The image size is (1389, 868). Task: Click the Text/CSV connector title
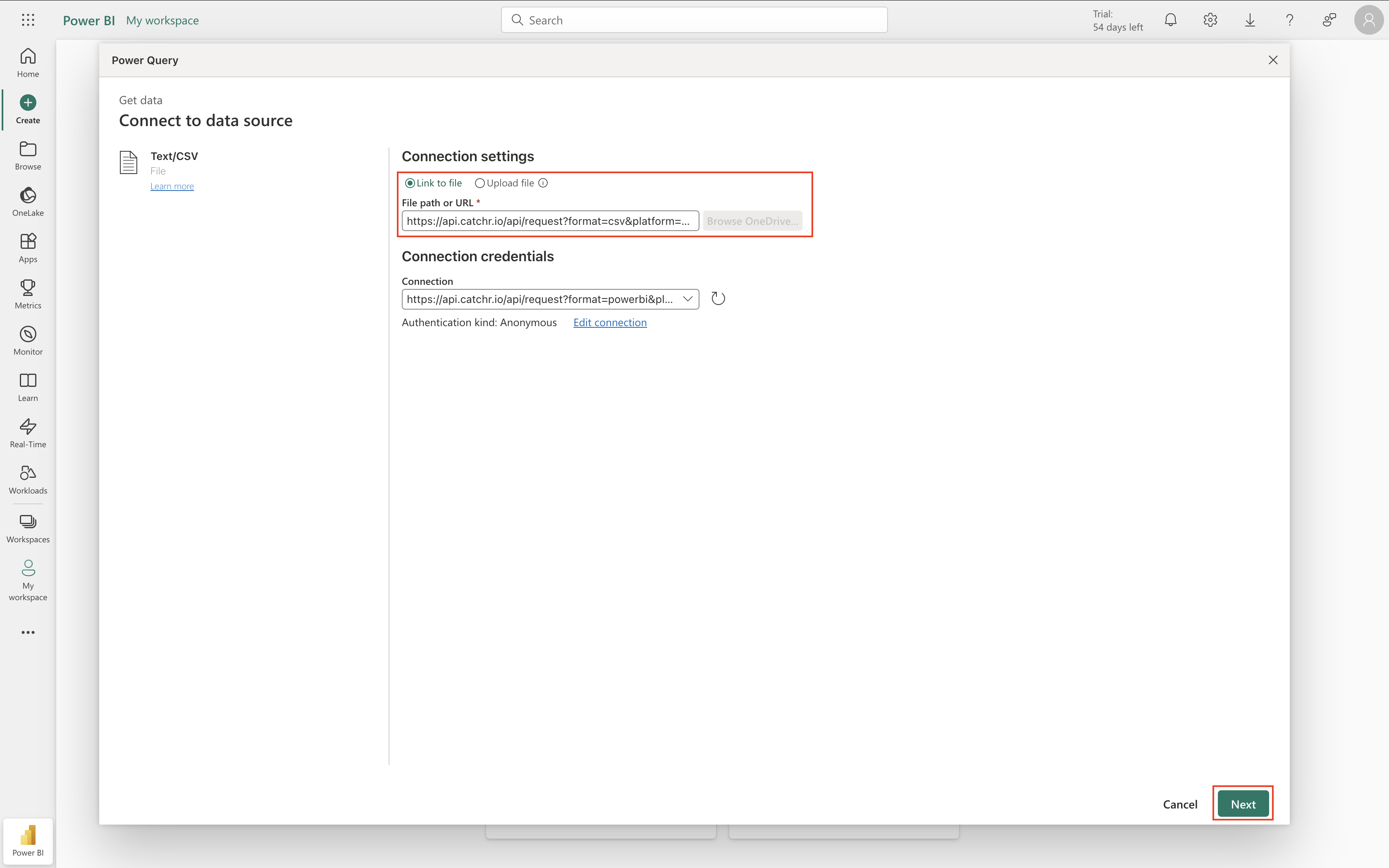tap(174, 156)
